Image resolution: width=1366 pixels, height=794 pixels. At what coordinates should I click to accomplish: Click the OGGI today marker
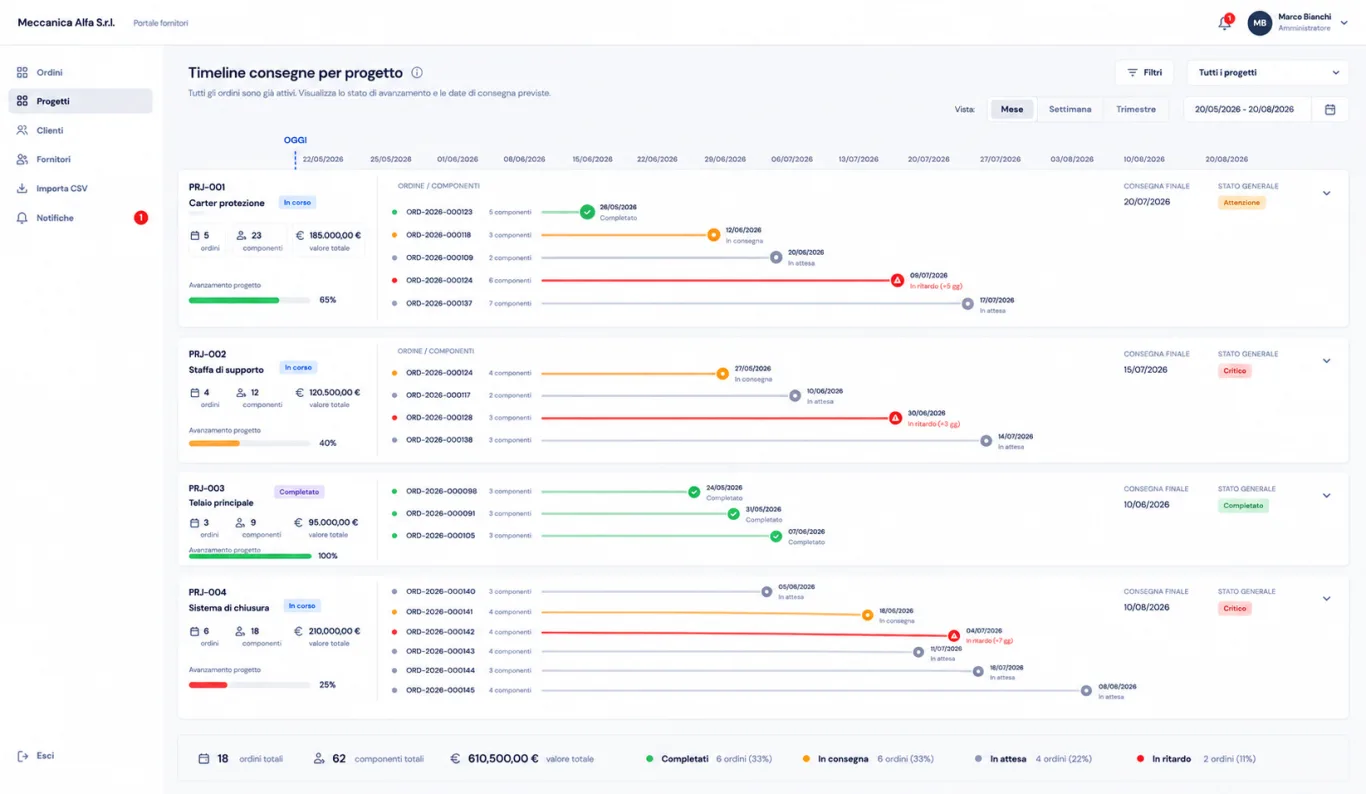(295, 140)
